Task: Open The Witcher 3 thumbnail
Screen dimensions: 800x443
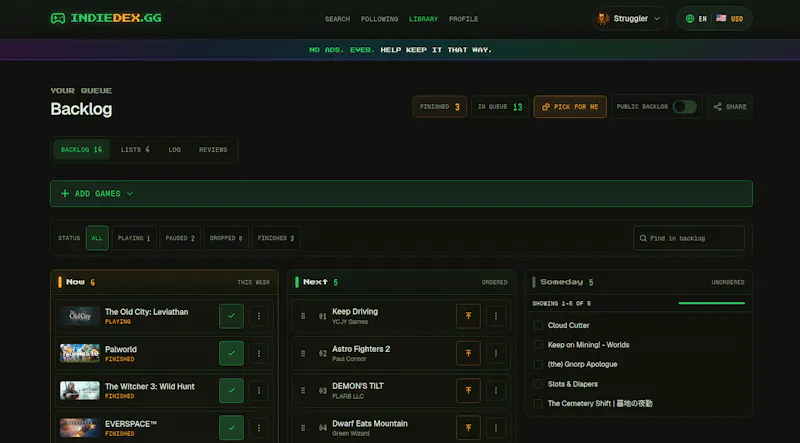Action: click(x=80, y=390)
